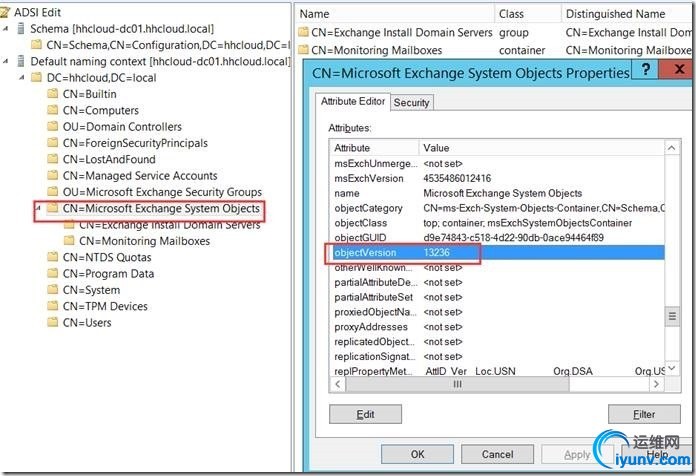Select the msExchVersion attribute row
This screenshot has width=696, height=476.
pos(497,178)
